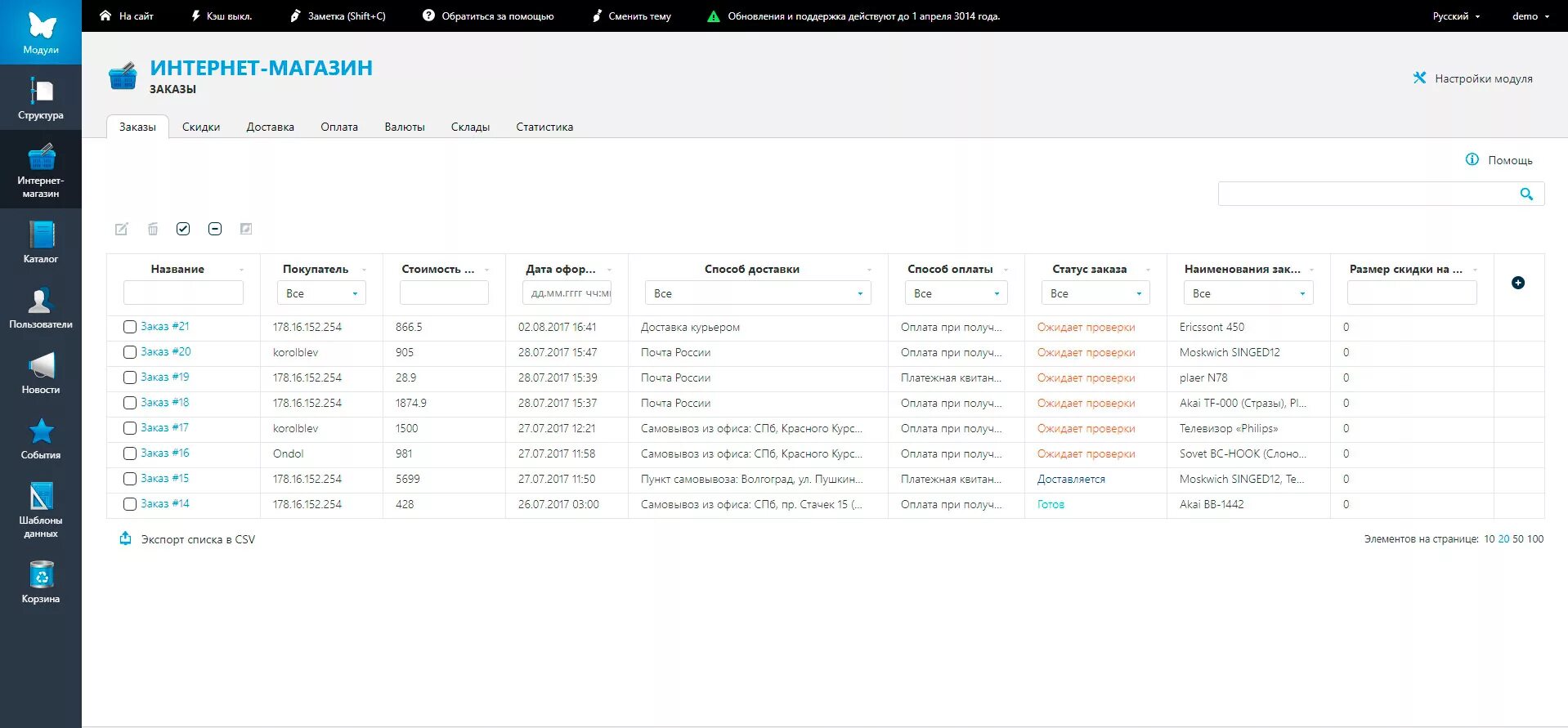This screenshot has width=1568, height=728.
Task: Check the box for Заказ #14
Action: point(130,504)
